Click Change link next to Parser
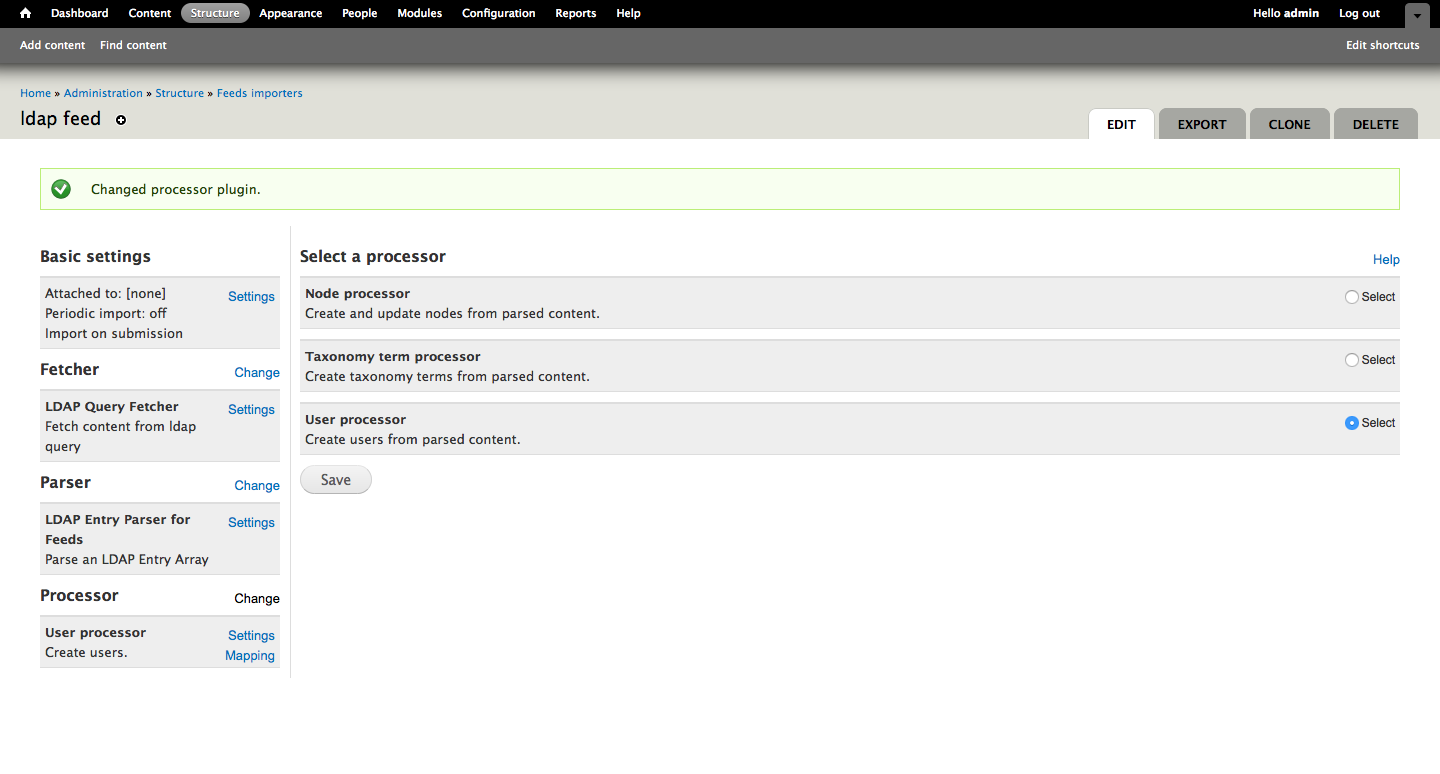The height and width of the screenshot is (774, 1440). click(x=257, y=486)
